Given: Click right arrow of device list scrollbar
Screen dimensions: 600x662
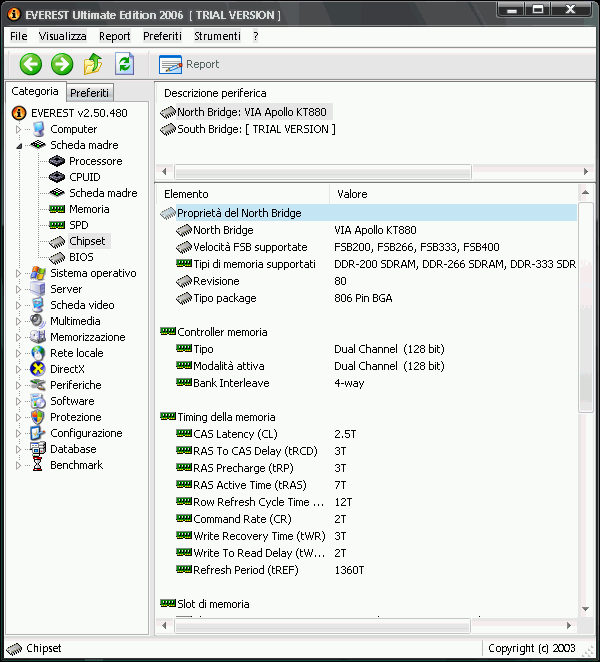Looking at the screenshot, I should (x=586, y=171).
